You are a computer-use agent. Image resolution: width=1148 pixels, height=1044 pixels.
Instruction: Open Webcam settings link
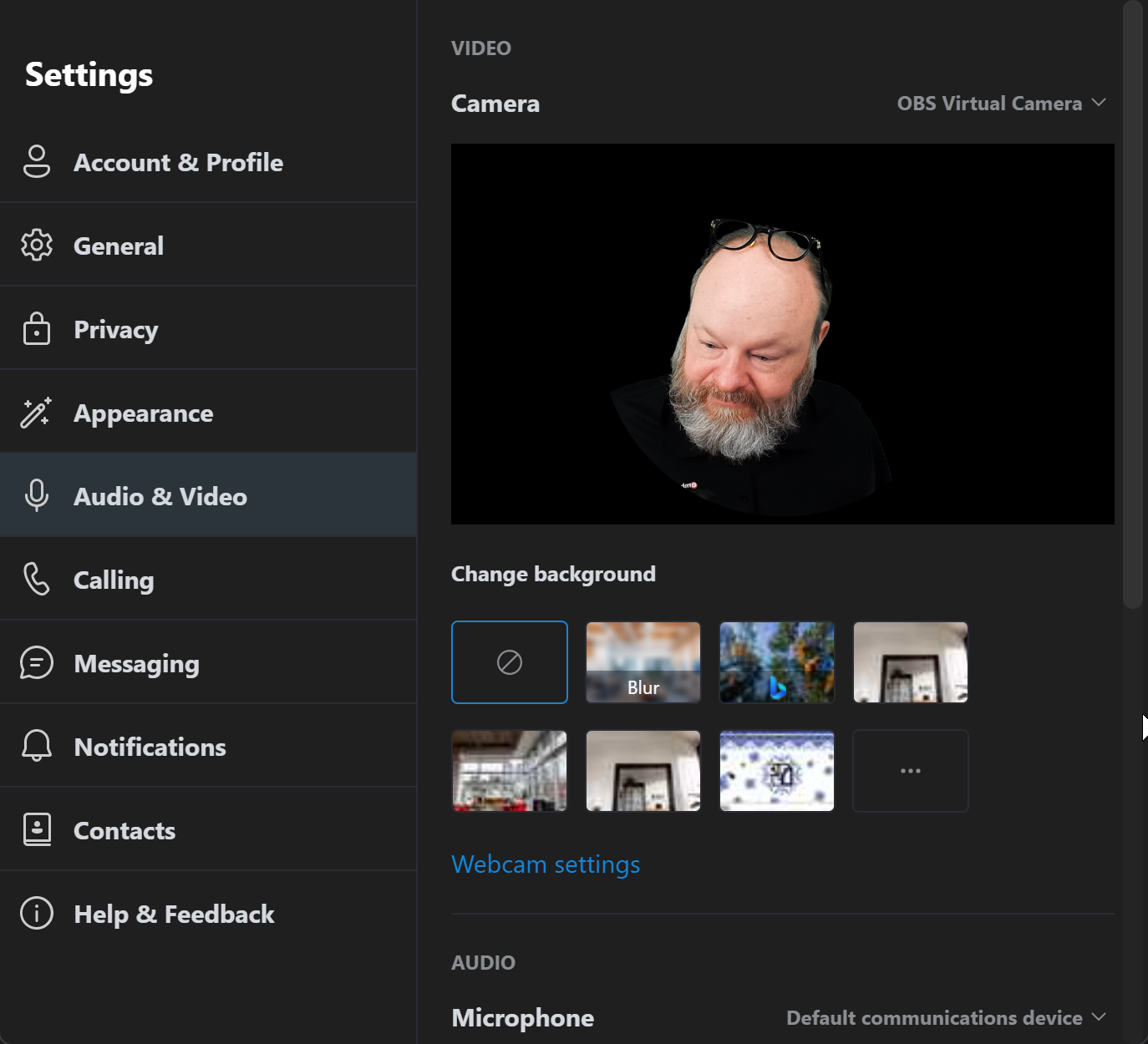coord(546,864)
